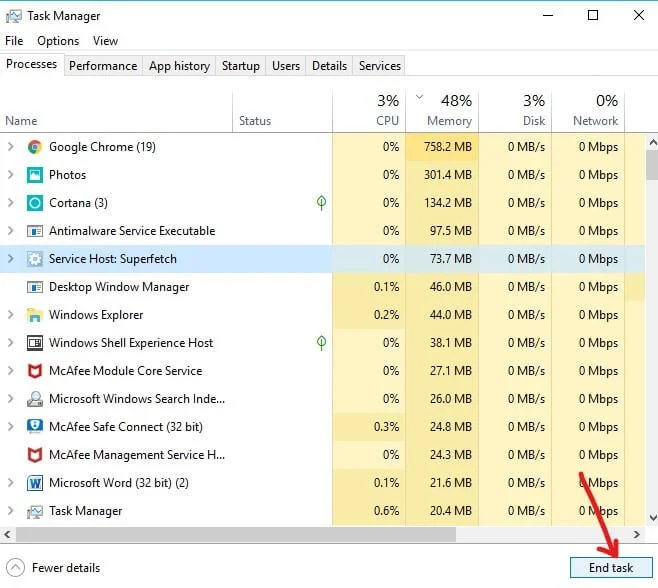The height and width of the screenshot is (588, 658).
Task: Click the Microsoft Windows Search Indexer icon
Action: click(x=35, y=399)
